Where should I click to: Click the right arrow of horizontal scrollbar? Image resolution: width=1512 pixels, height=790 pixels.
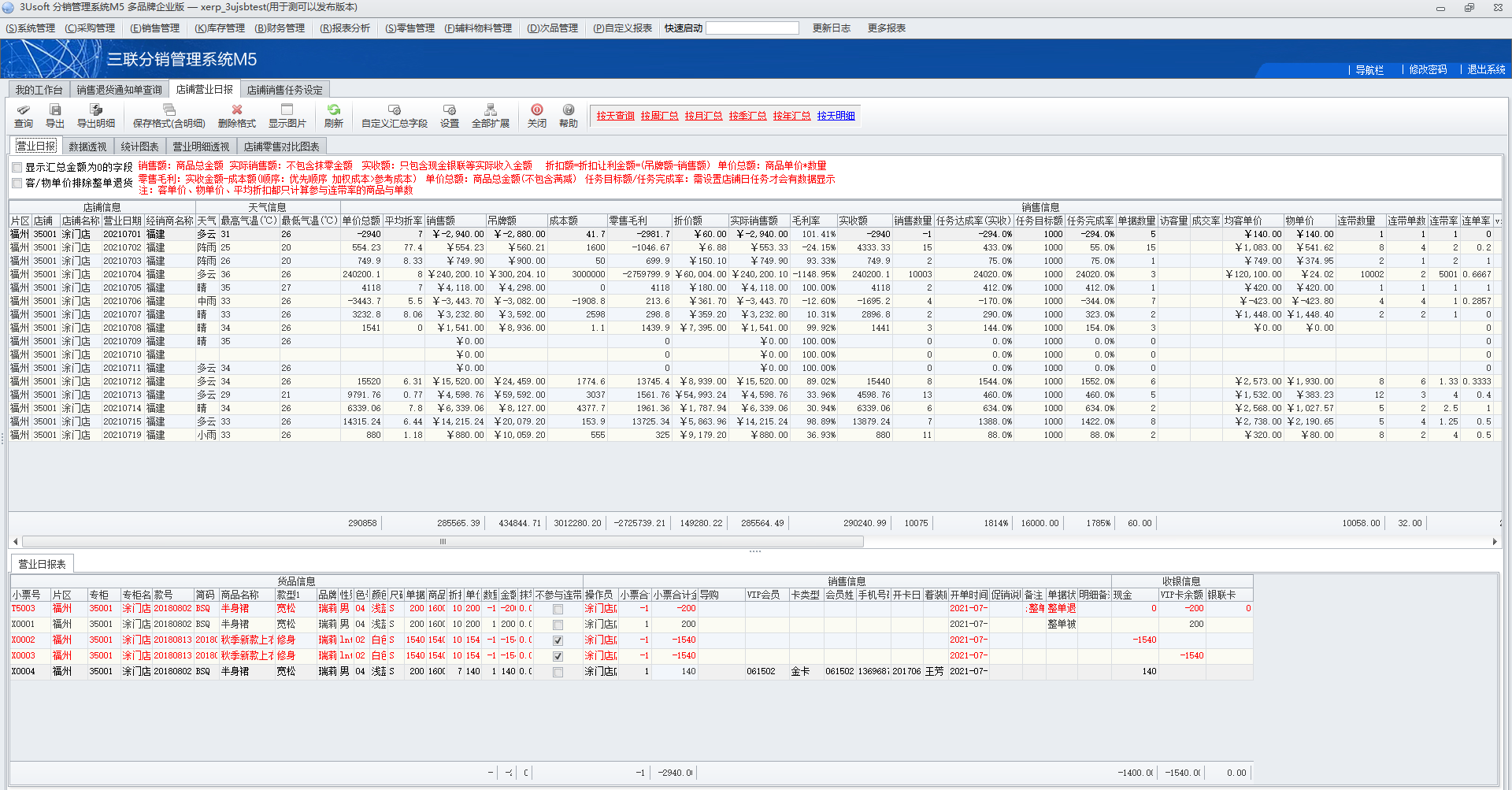1495,542
